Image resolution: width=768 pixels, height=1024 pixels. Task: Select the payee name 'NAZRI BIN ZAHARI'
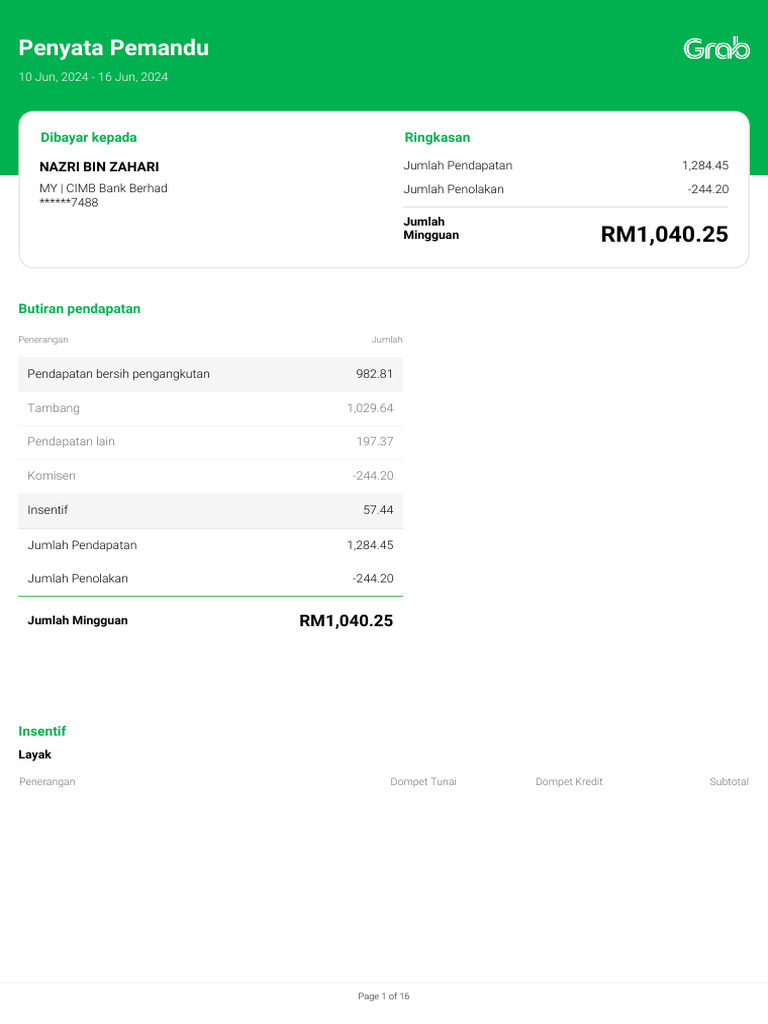pyautogui.click(x=99, y=167)
